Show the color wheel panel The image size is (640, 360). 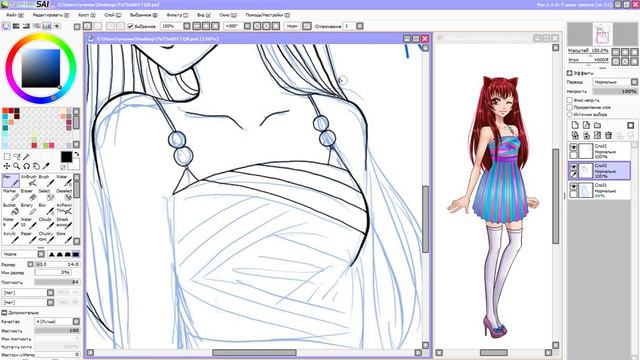[6, 26]
